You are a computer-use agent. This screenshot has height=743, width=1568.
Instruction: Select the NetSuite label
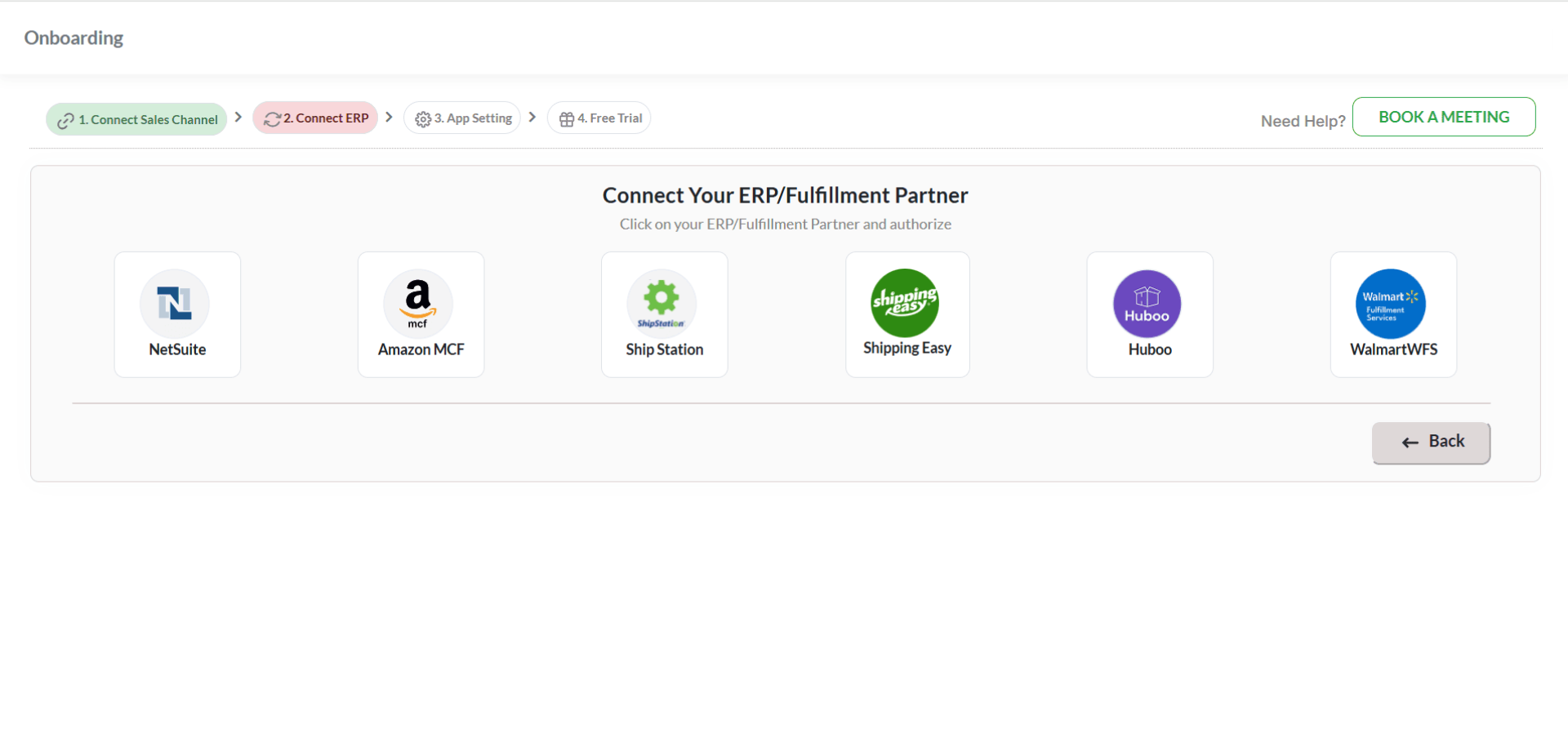177,349
